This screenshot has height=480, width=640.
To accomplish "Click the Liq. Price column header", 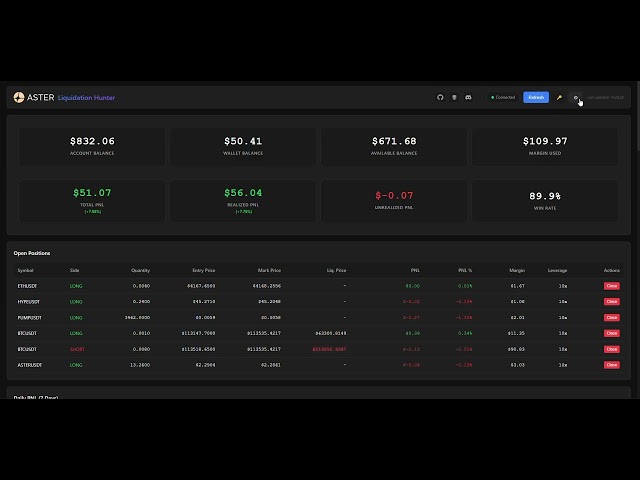I will pyautogui.click(x=336, y=270).
